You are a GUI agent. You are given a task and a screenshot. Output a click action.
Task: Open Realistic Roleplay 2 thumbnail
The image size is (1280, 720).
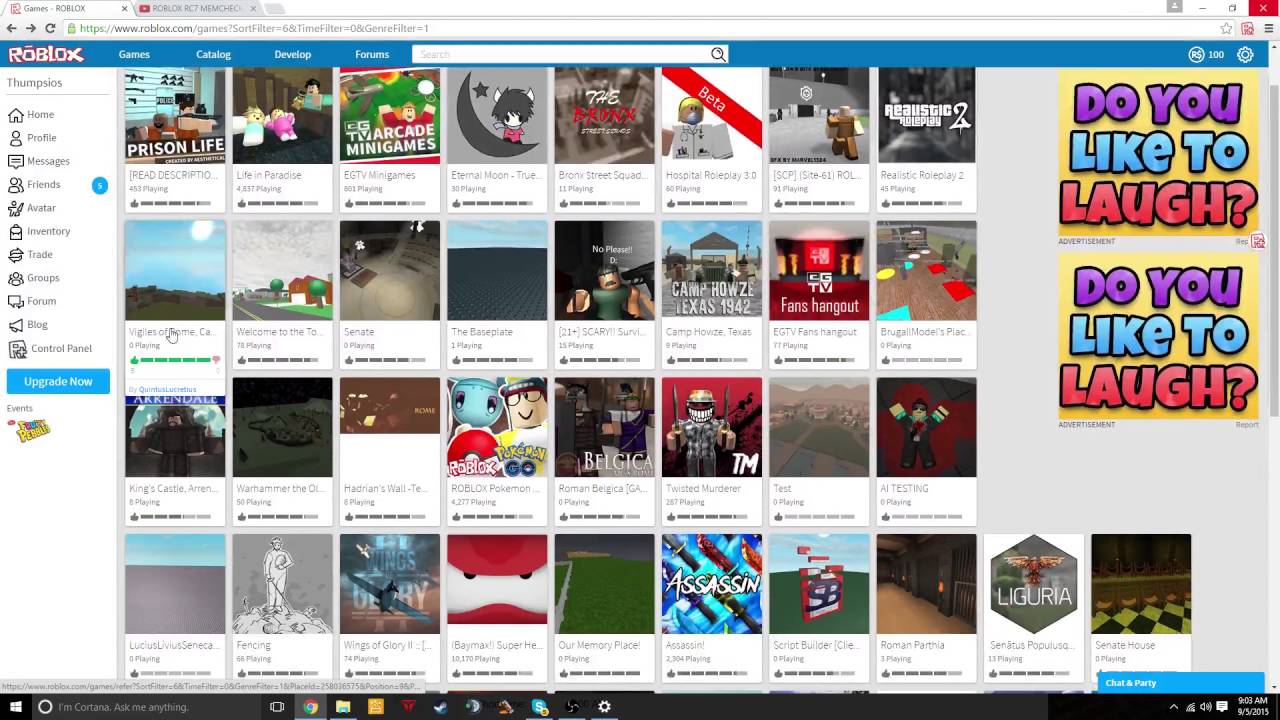[926, 114]
